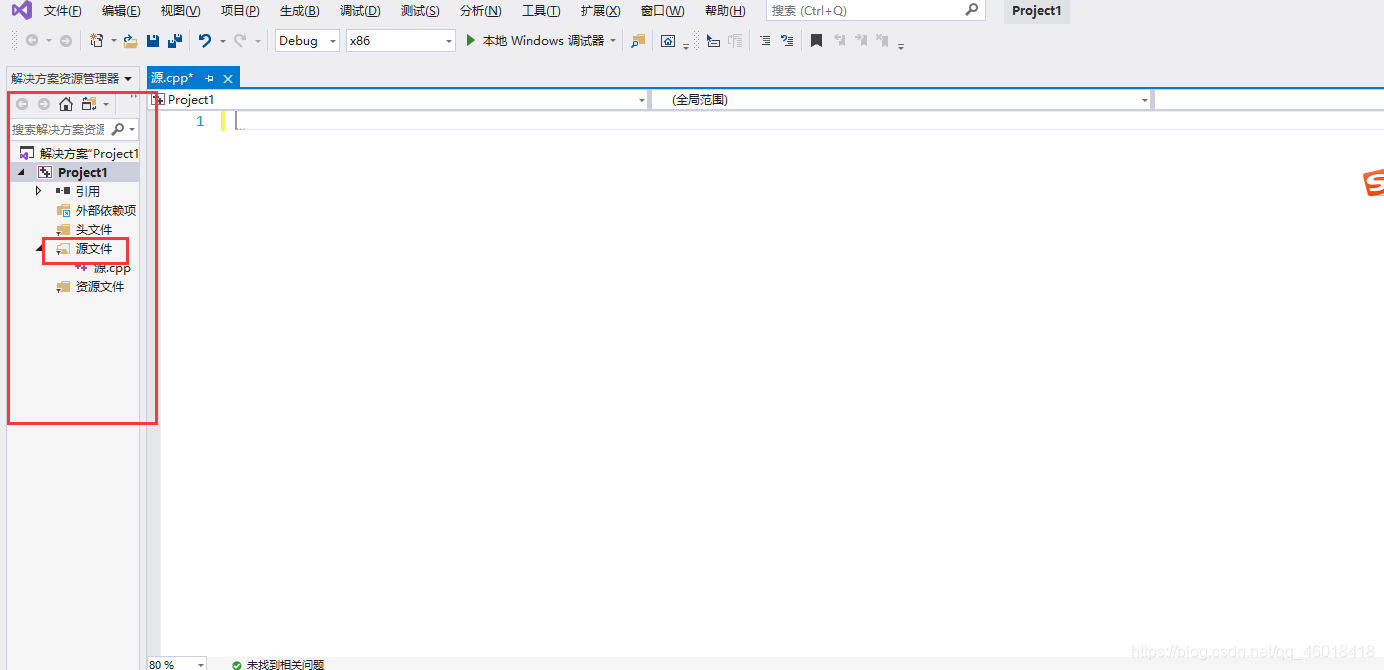
Task: Expand the 引用 tree node
Action: [39, 191]
